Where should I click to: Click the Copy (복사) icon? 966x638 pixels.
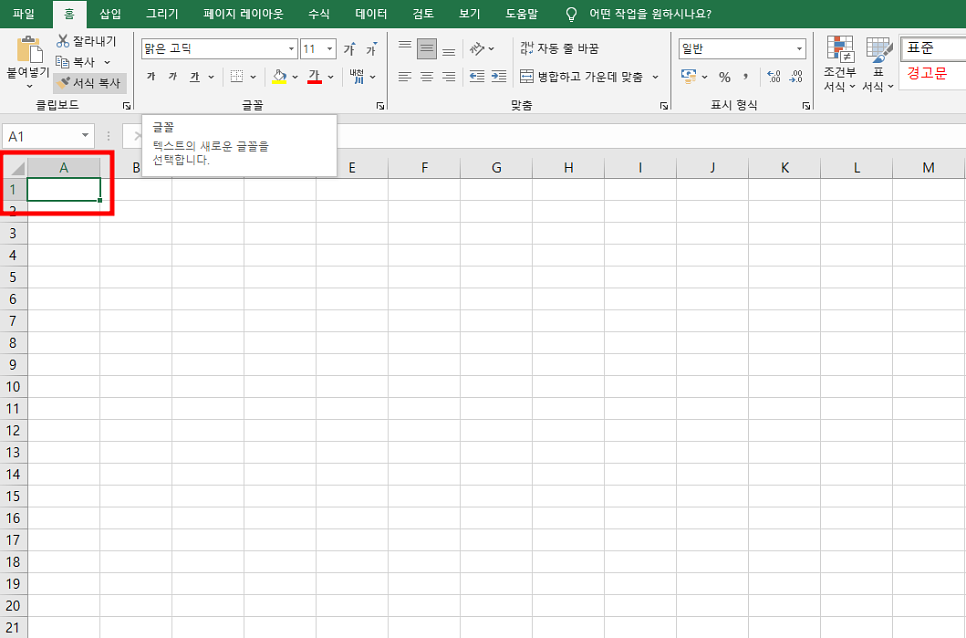coord(62,62)
